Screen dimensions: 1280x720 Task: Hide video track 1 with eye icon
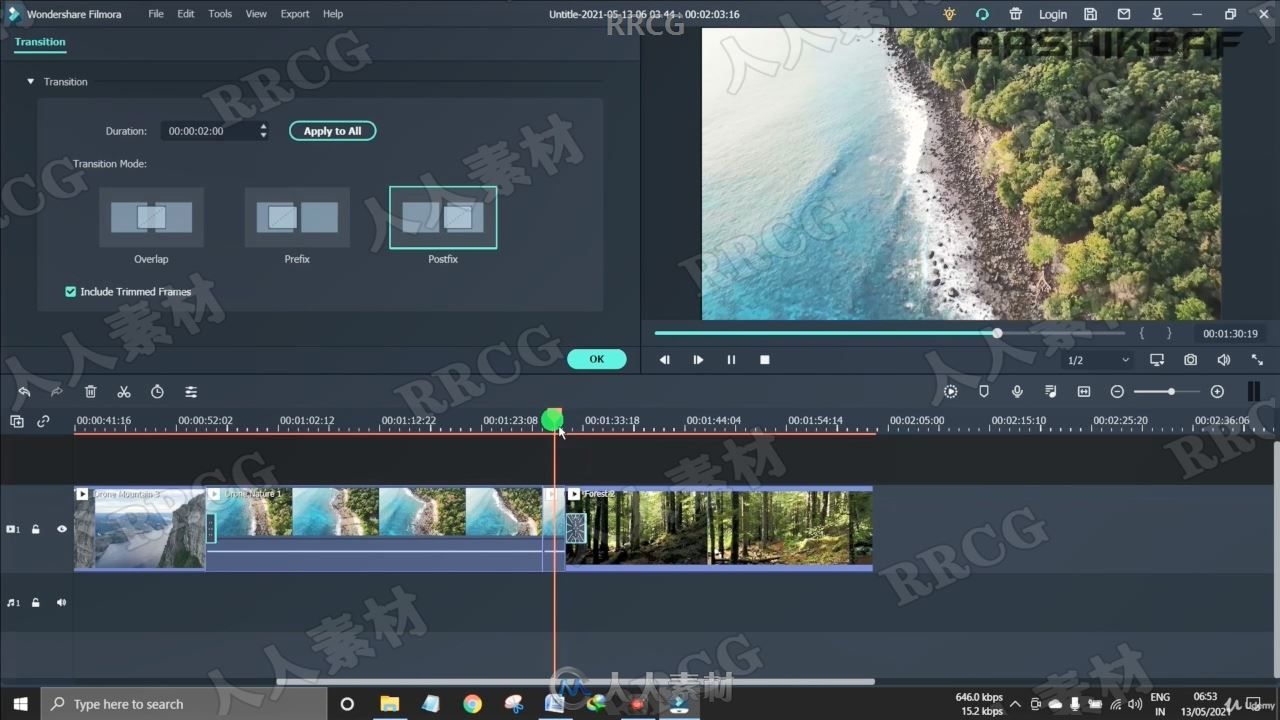tap(62, 529)
